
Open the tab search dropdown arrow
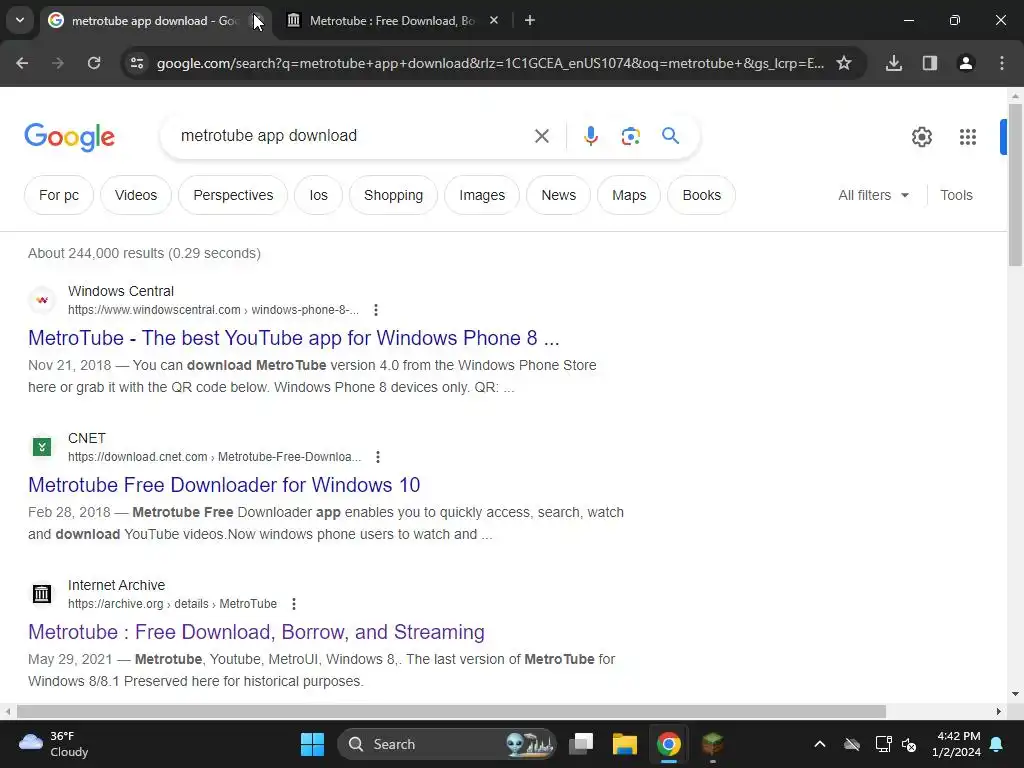[20, 20]
